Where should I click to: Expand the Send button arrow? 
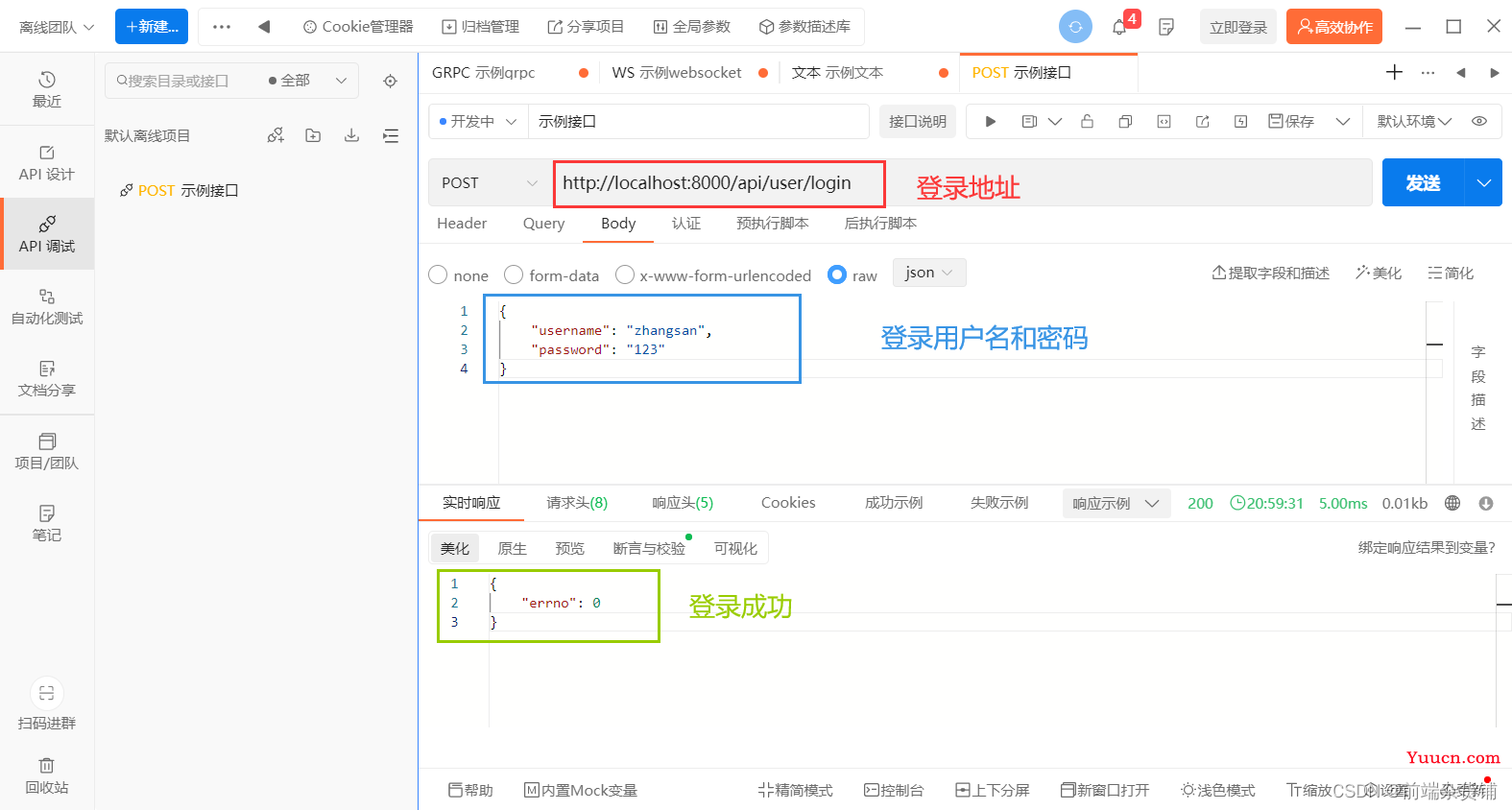point(1483,182)
